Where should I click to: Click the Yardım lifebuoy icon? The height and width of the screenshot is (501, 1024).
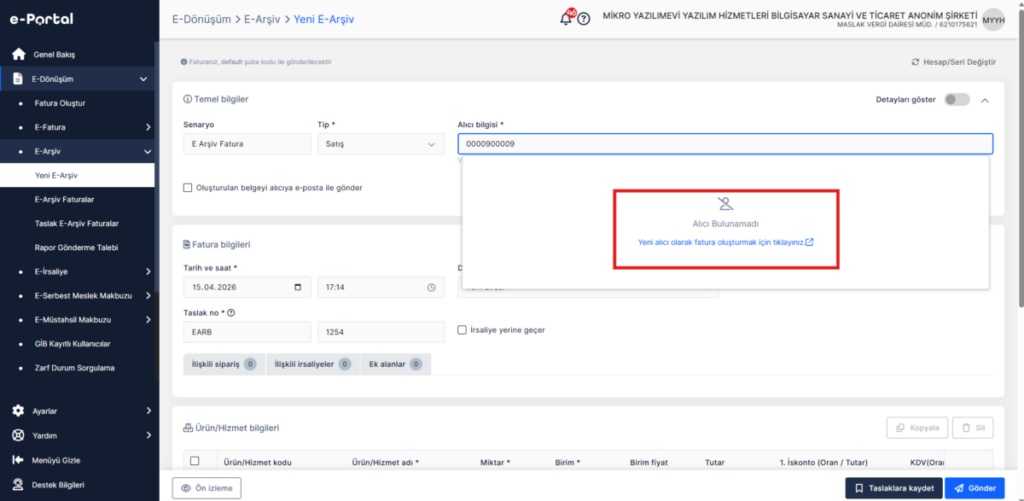pyautogui.click(x=19, y=435)
